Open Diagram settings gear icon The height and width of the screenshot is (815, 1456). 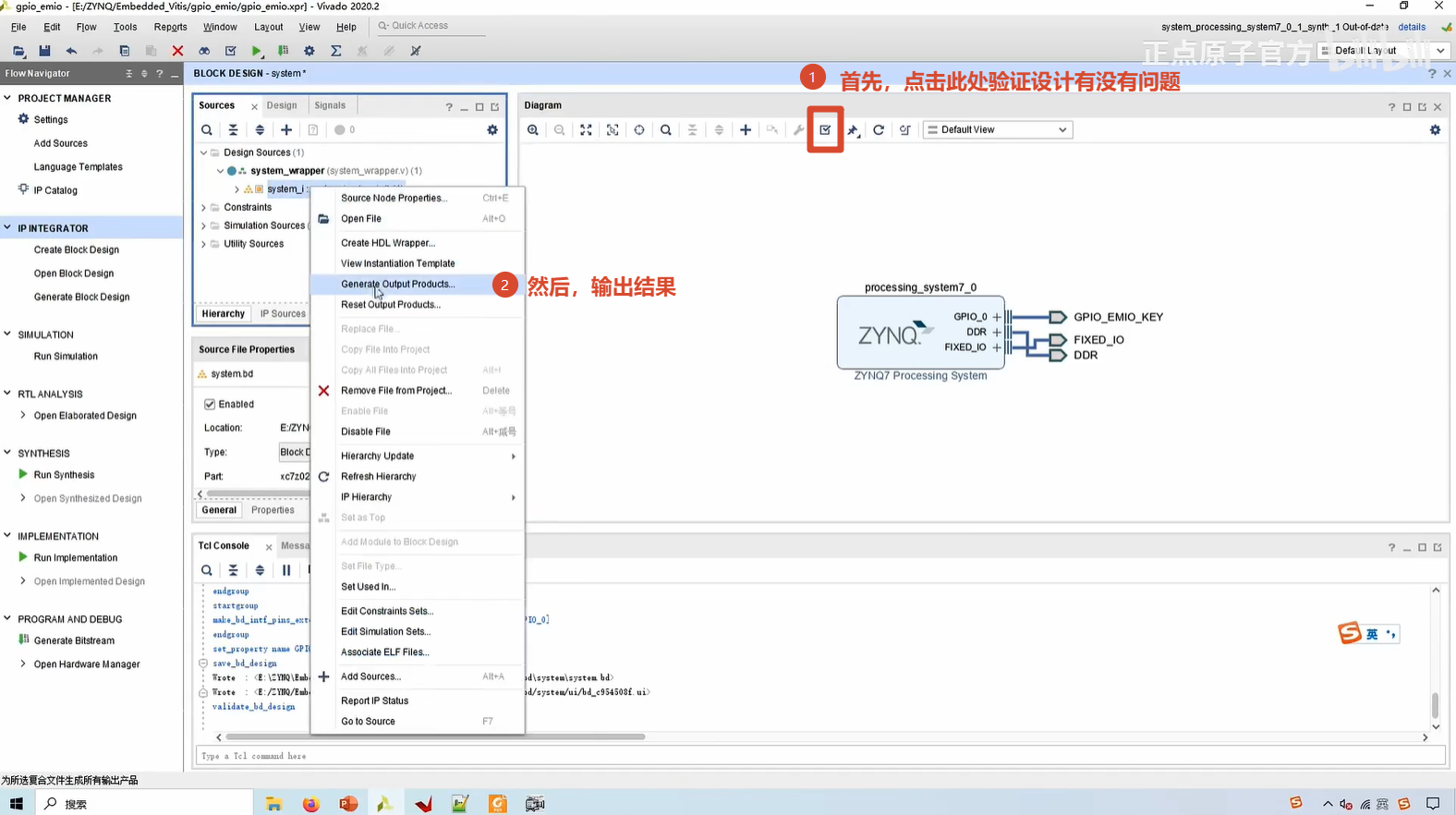click(x=1435, y=130)
